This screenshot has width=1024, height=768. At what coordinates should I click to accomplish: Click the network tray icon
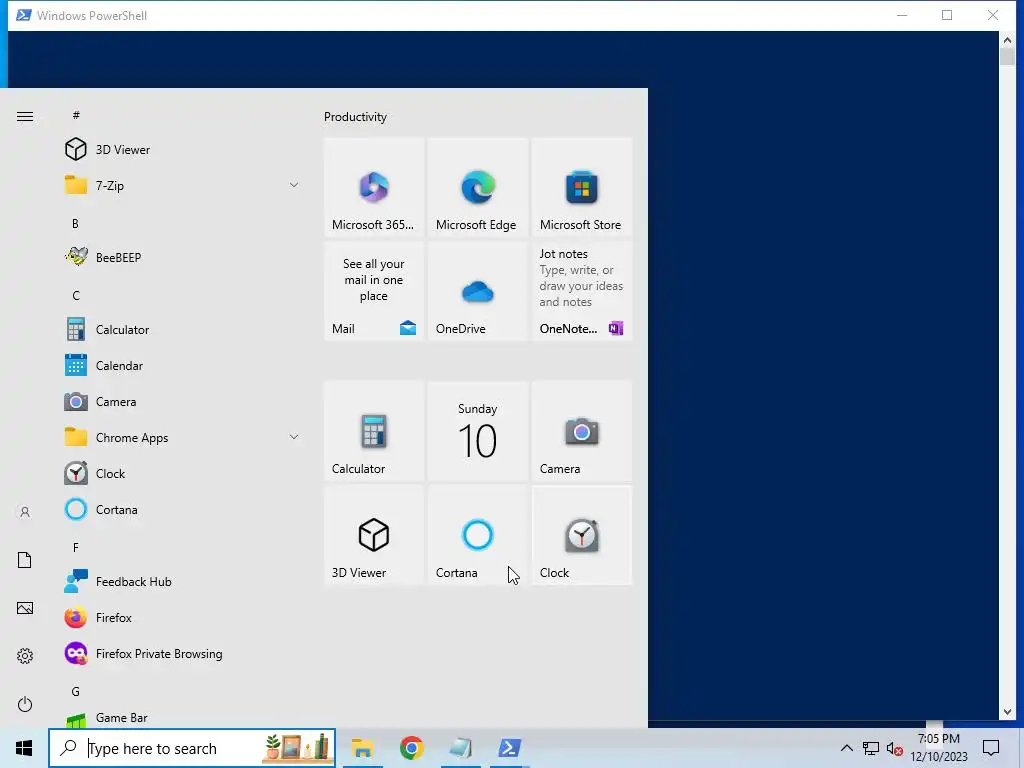click(871, 748)
